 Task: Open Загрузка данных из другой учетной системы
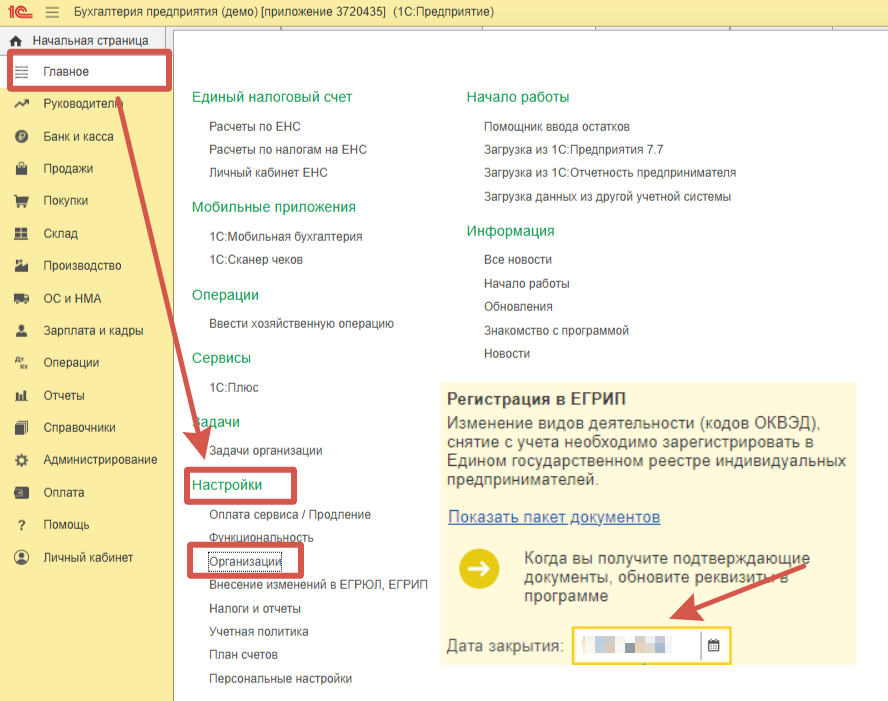(607, 196)
